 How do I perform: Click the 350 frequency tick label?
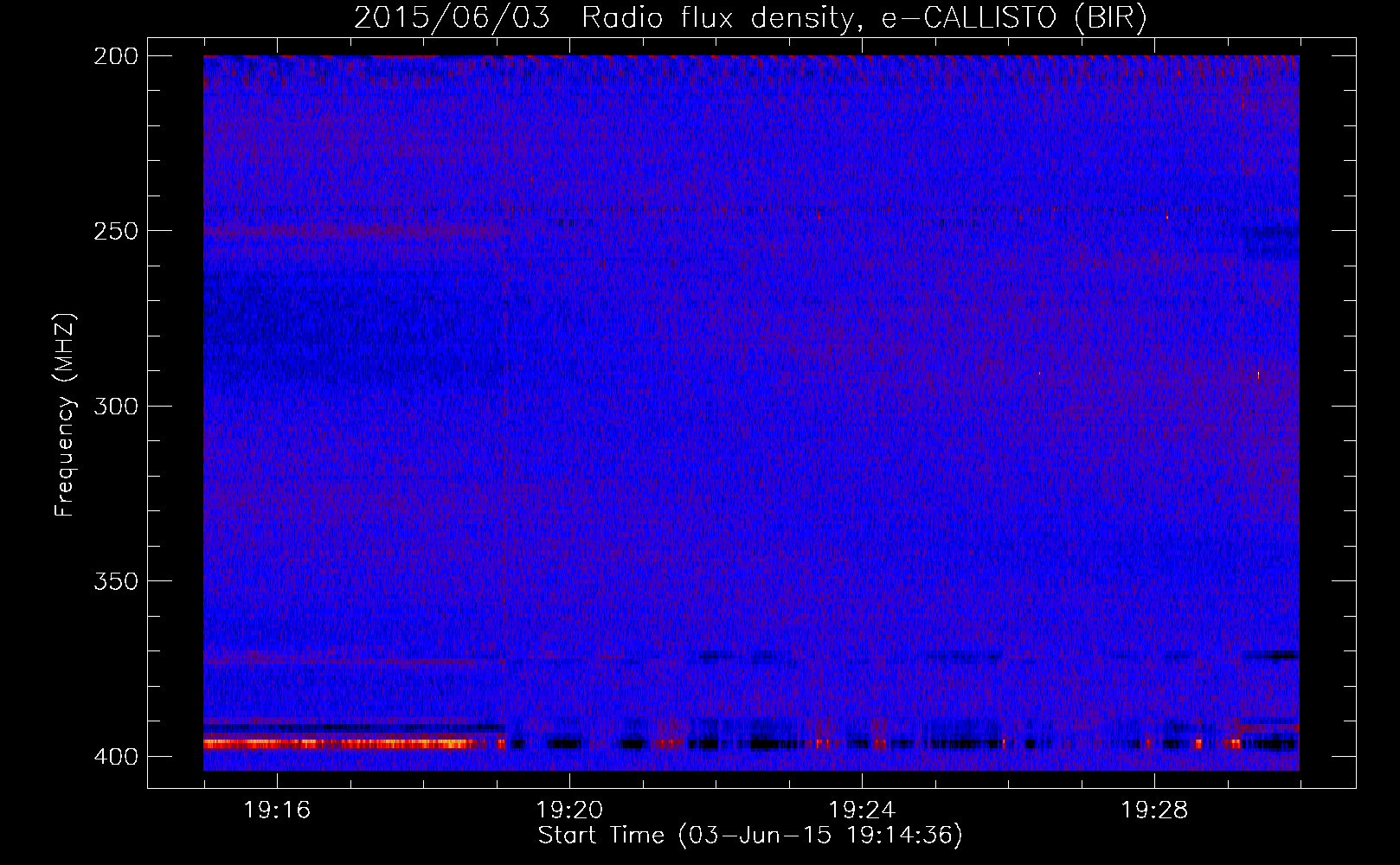[116, 581]
